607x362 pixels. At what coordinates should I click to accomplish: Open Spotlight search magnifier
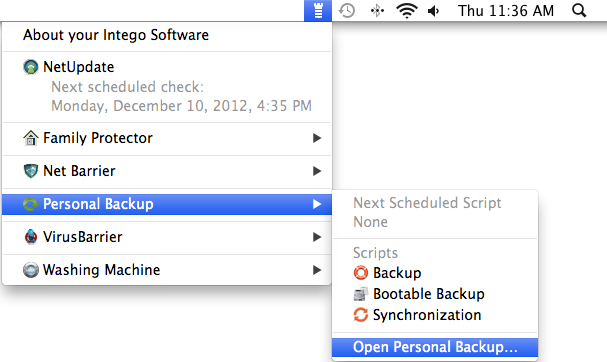579,10
